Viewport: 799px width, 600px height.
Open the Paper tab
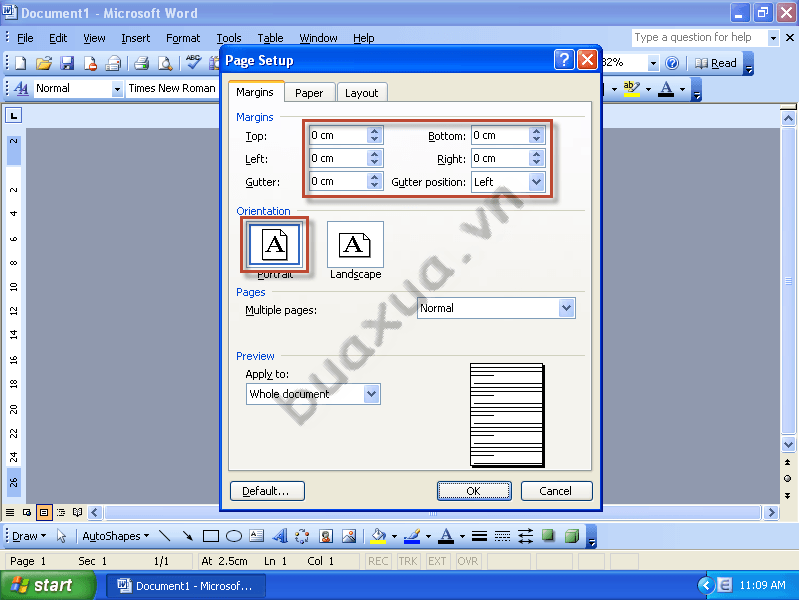pos(309,93)
